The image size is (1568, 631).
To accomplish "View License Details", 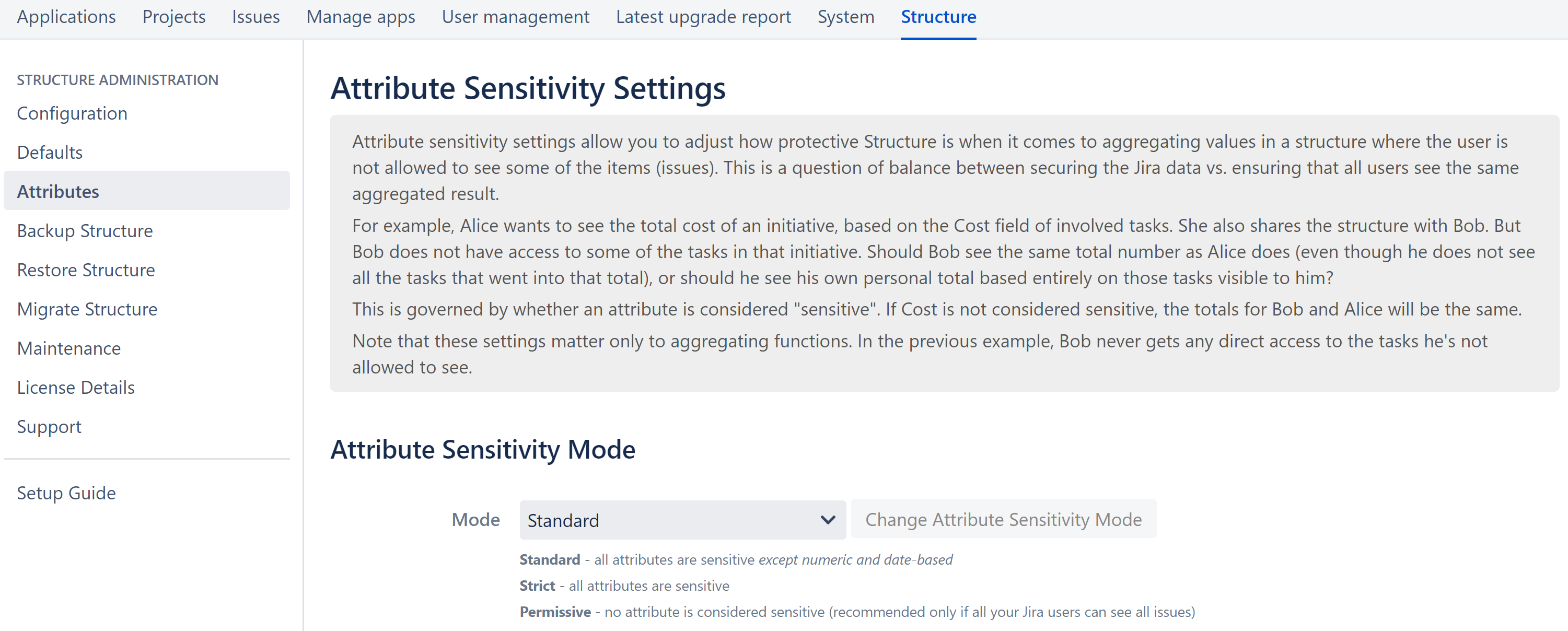I will (75, 387).
